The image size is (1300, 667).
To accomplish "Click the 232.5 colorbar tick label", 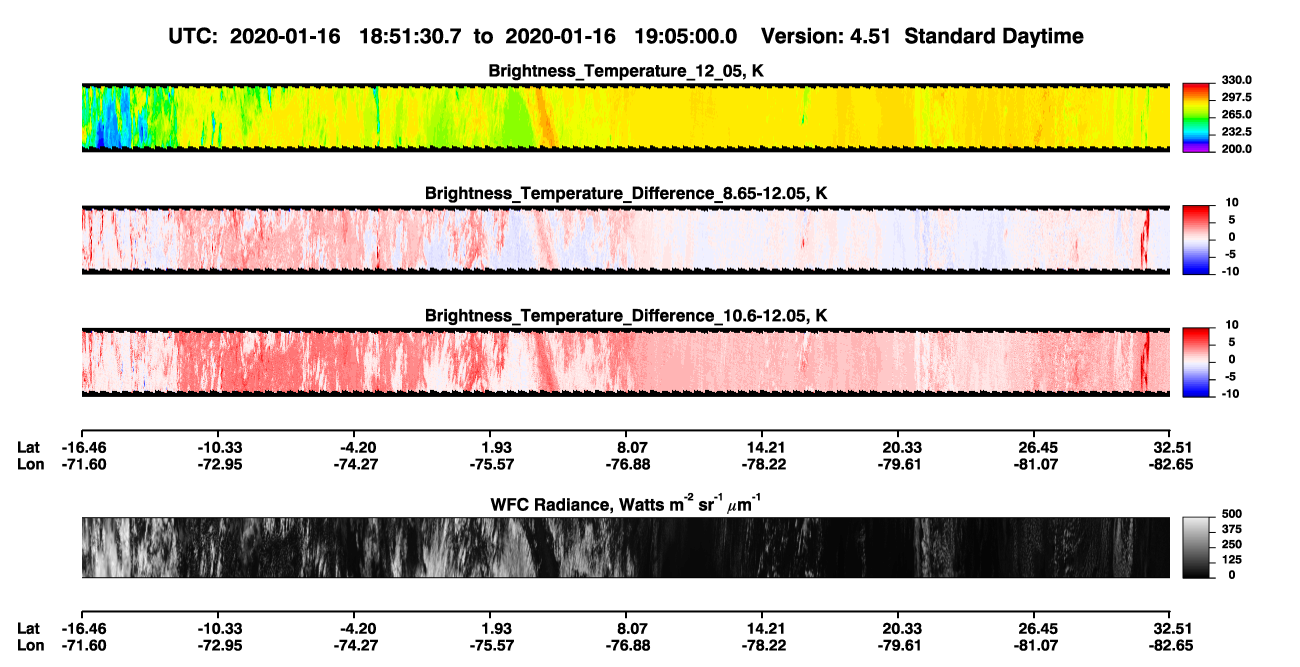I will pos(1235,132).
